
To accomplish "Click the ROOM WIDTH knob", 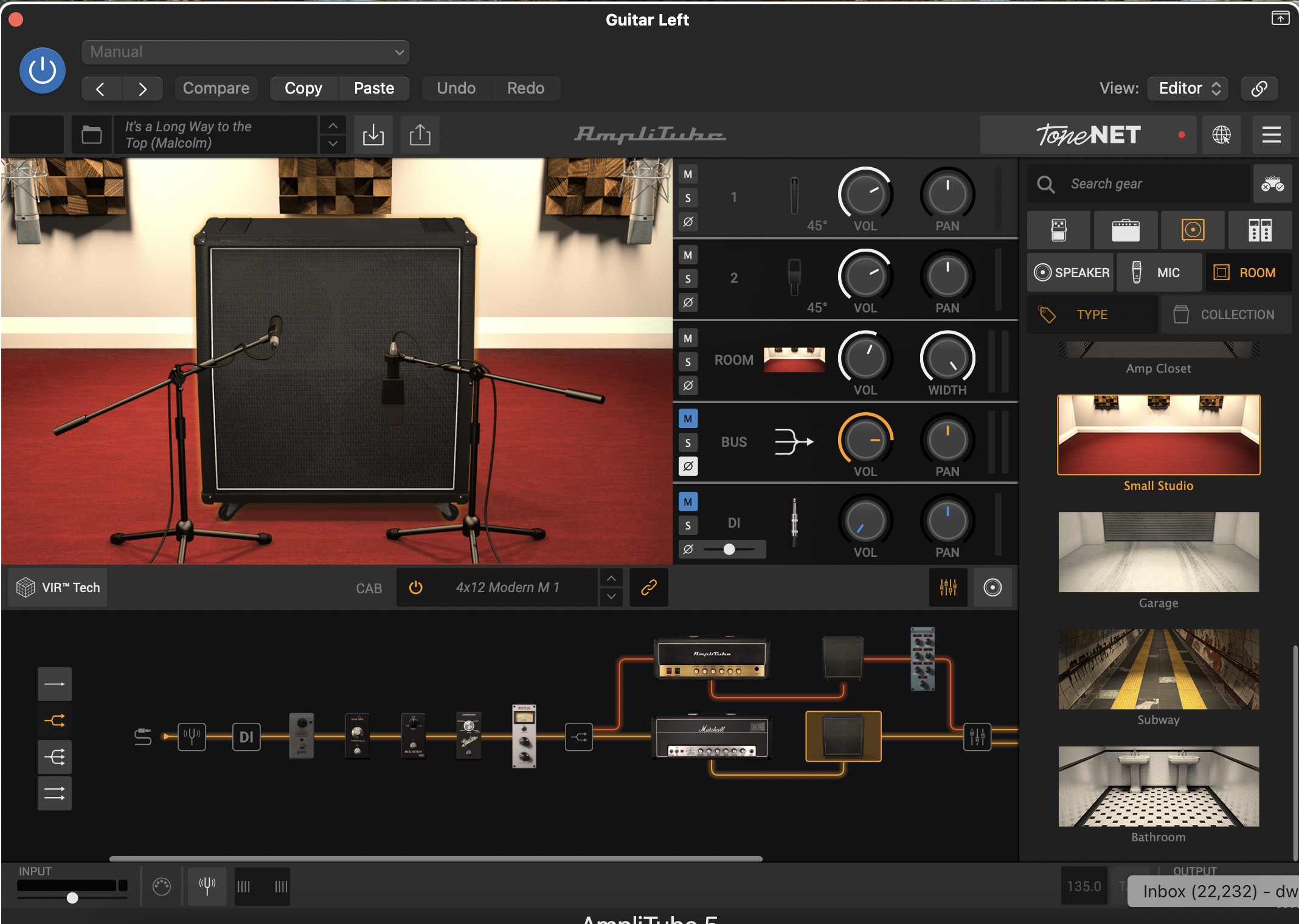I will 947,359.
